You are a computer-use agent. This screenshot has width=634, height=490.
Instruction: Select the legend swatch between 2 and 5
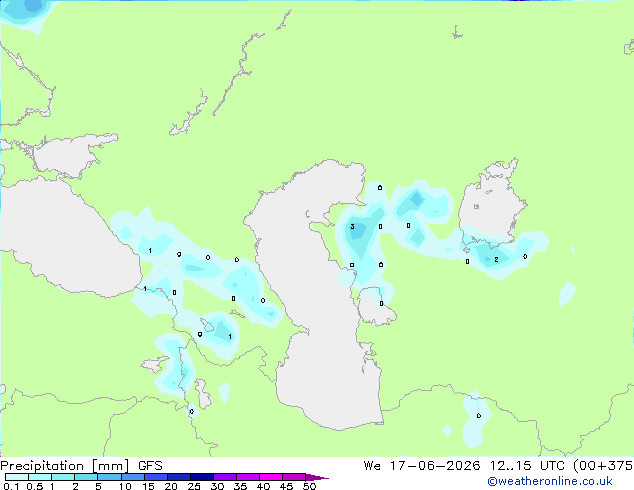coord(86,477)
